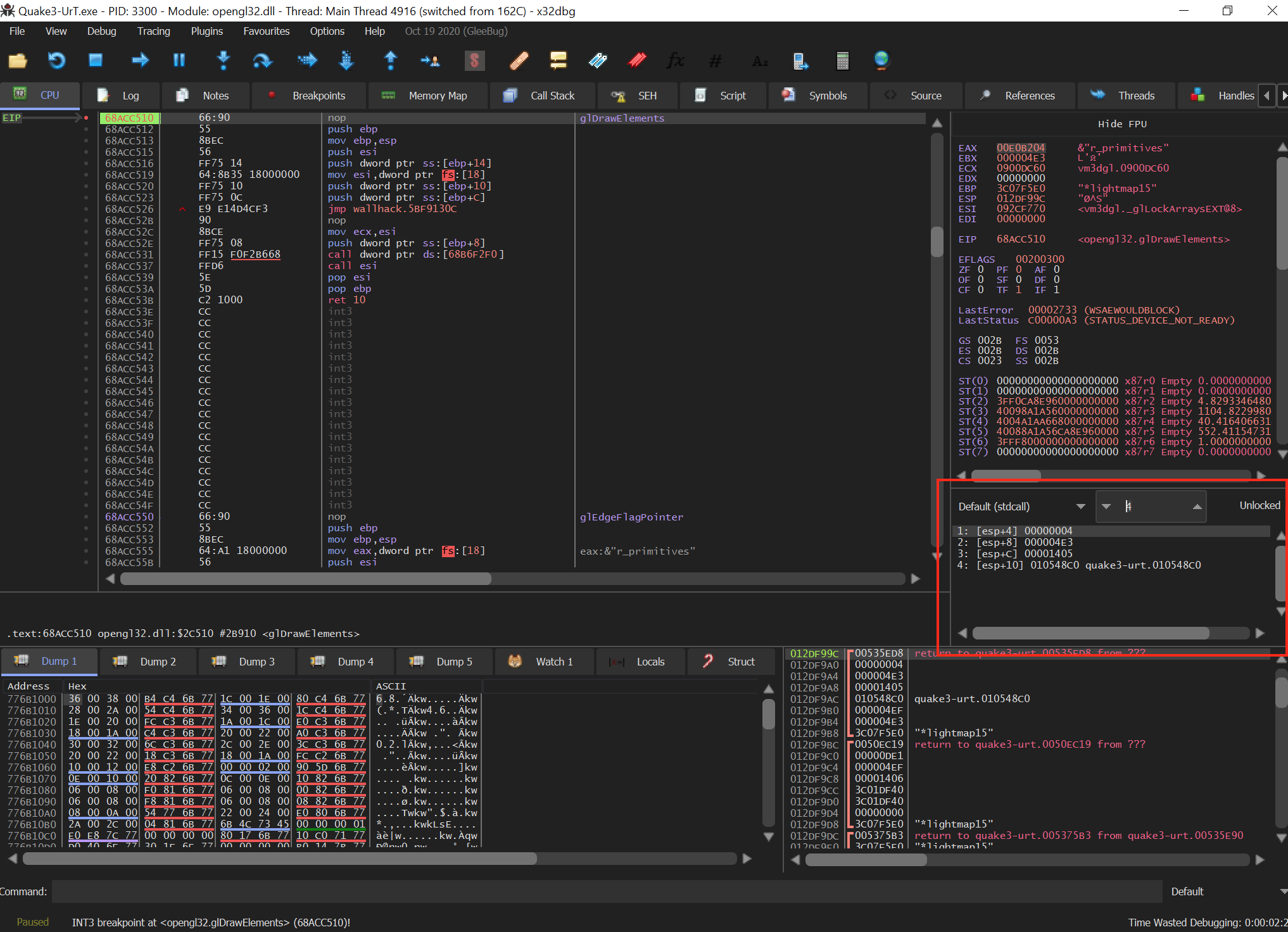This screenshot has height=932, width=1288.
Task: Click the globe Donate icon
Action: pos(881,60)
